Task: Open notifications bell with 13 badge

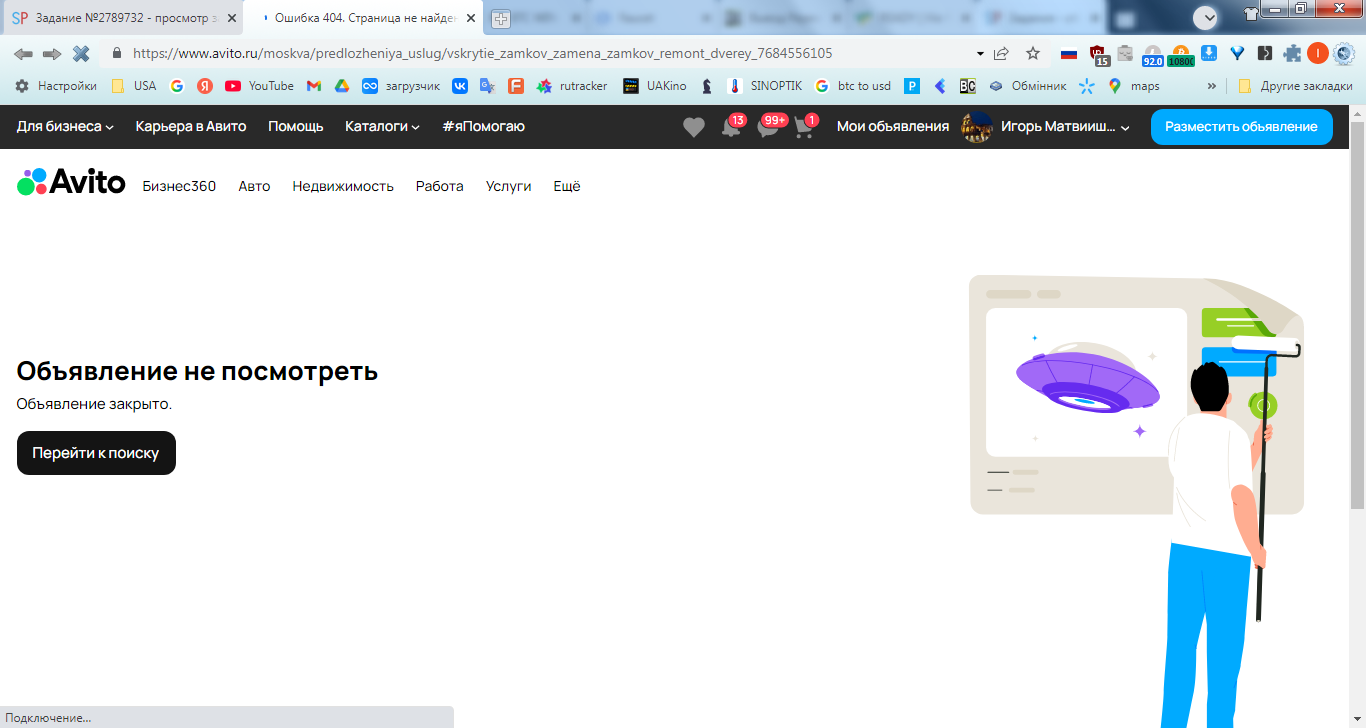Action: pos(732,127)
